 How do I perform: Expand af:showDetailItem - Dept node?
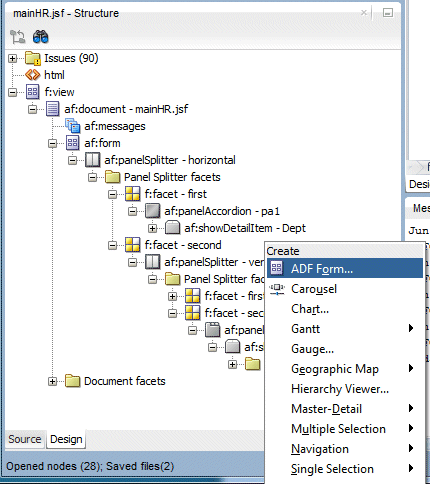(x=152, y=228)
